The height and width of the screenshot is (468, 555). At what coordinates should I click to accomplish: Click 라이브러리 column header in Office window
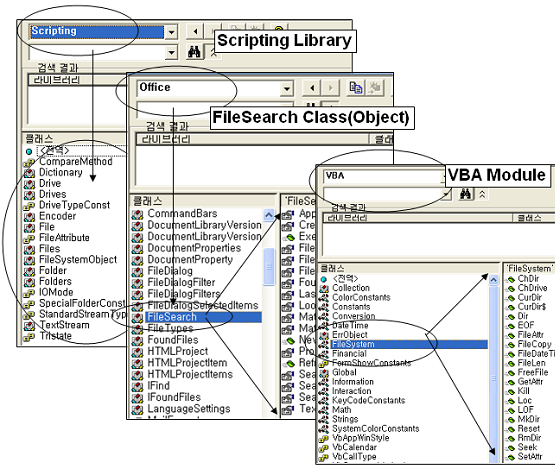[x=252, y=139]
